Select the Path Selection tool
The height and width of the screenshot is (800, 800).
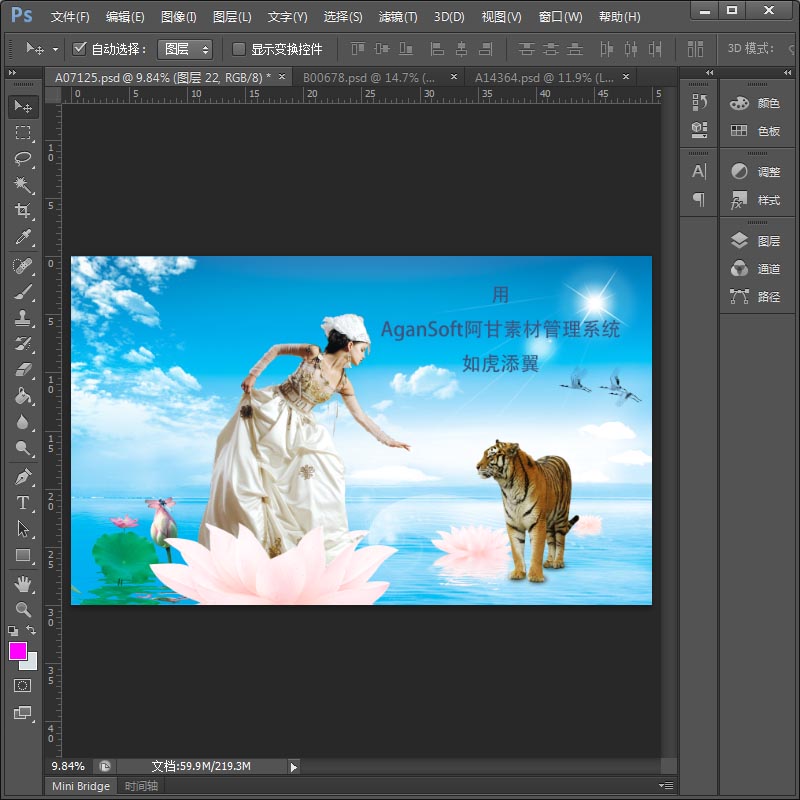click(x=23, y=529)
